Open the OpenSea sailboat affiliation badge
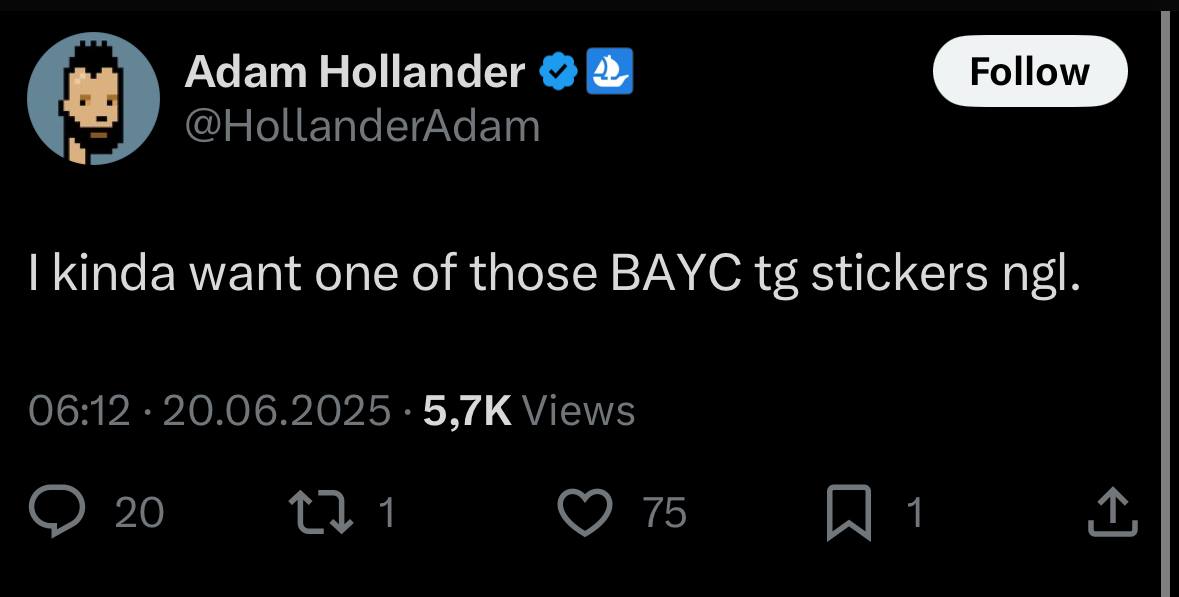This screenshot has width=1179, height=597. (x=609, y=71)
